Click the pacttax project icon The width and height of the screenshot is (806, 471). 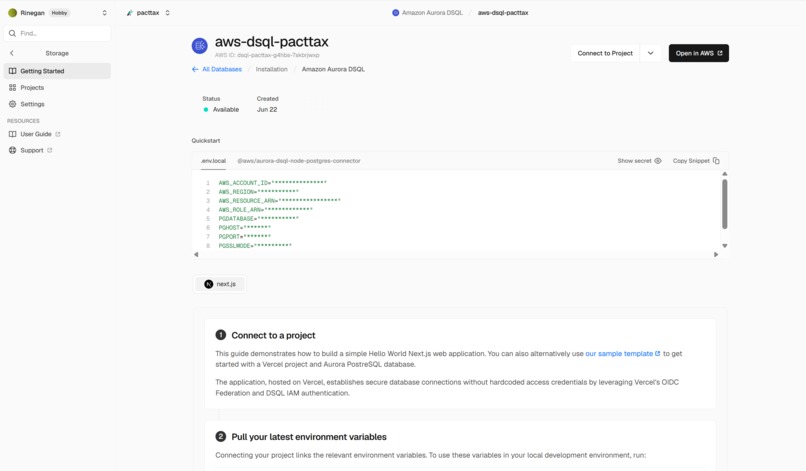[130, 13]
